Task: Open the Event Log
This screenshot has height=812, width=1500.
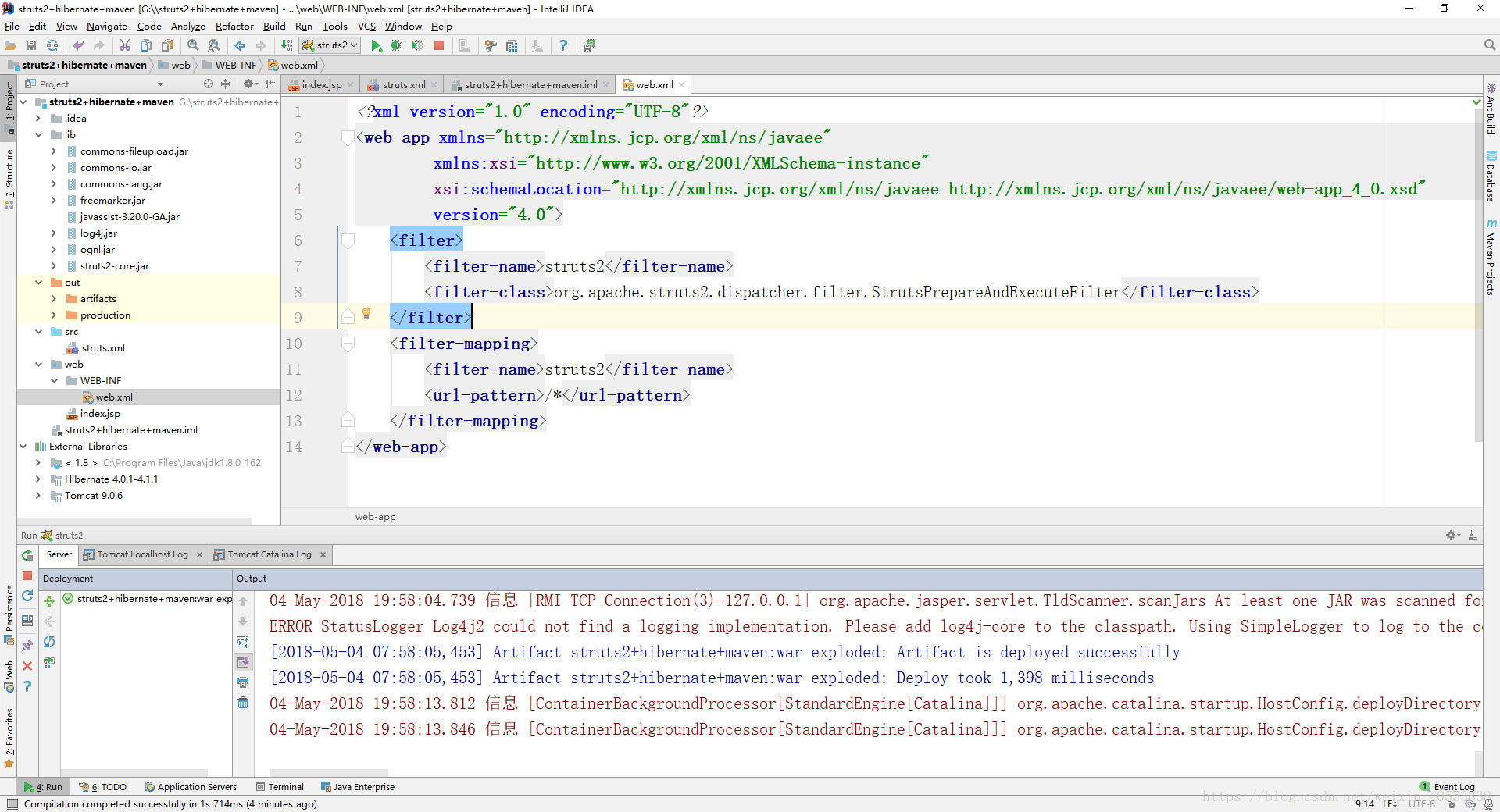Action: pos(1448,787)
